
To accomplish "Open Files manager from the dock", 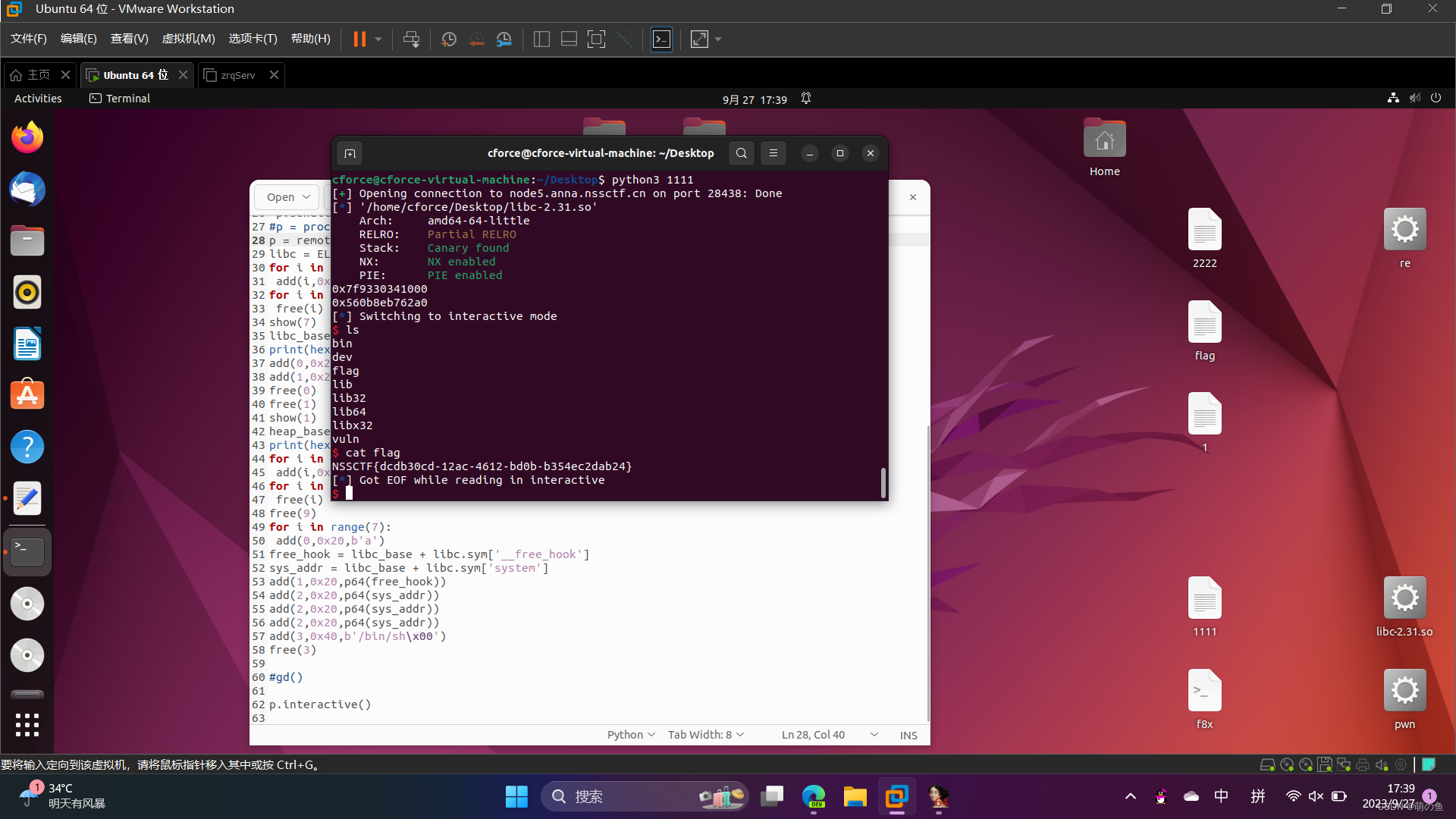I will click(x=27, y=240).
